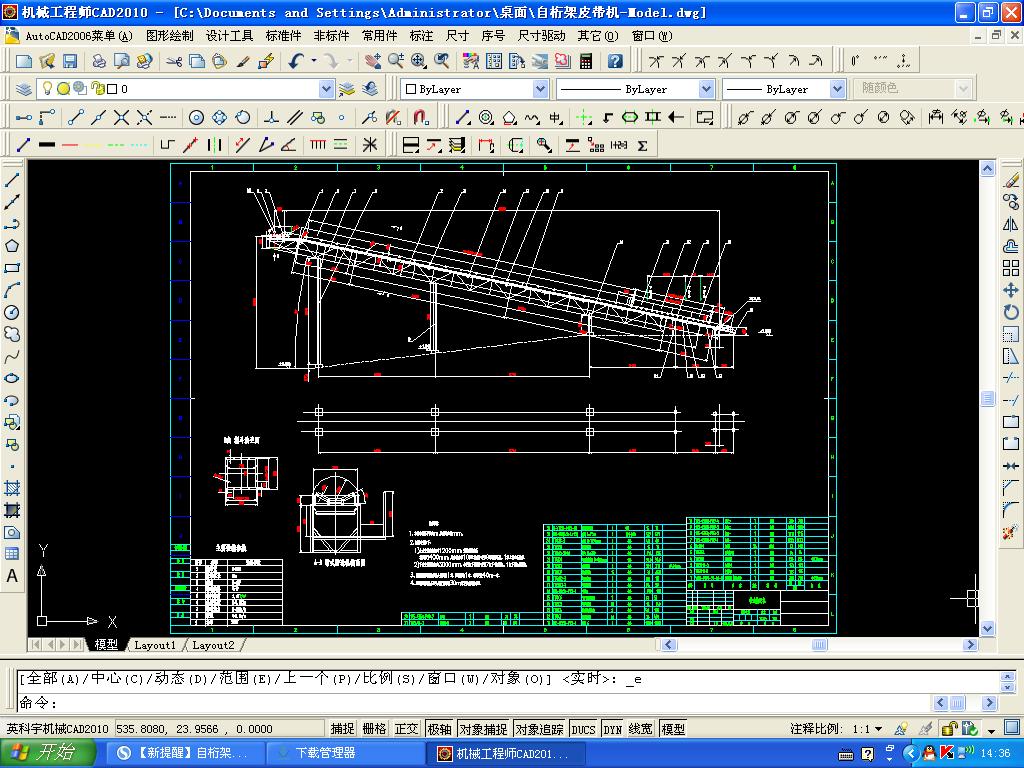Select the Rectangle draw tool
This screenshot has width=1024, height=768.
[x=12, y=268]
